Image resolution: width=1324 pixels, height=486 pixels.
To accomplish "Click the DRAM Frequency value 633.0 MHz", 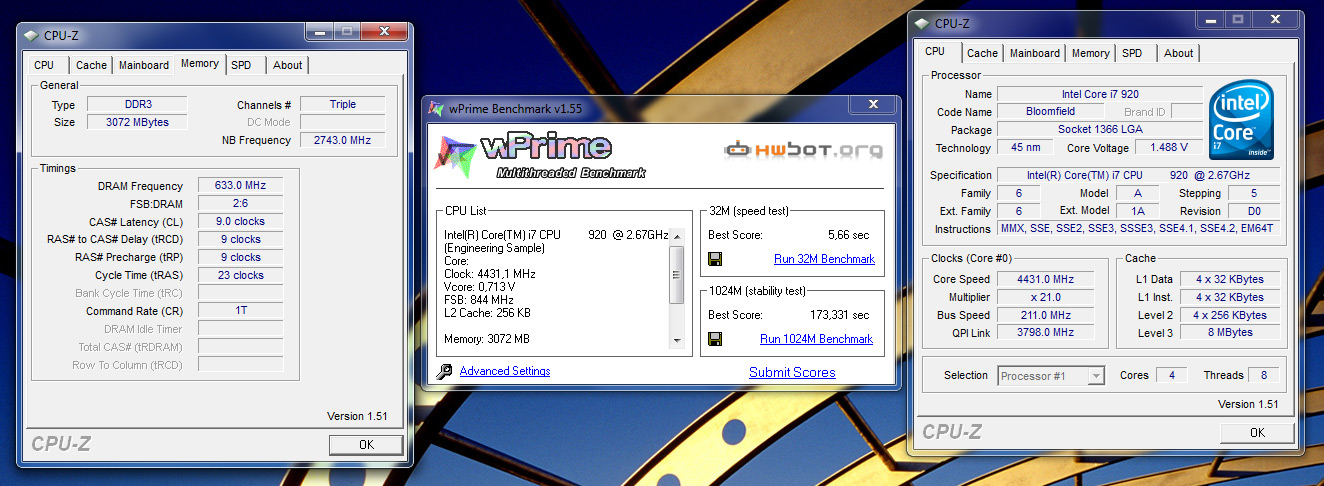I will [240, 186].
